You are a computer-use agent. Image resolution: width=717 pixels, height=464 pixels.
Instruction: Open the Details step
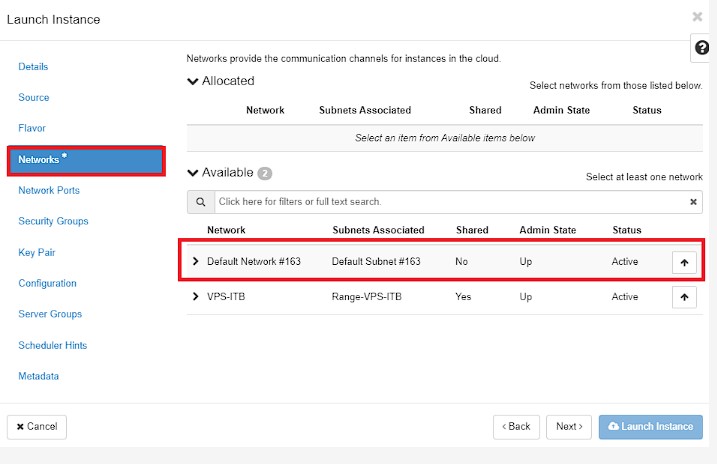click(33, 67)
